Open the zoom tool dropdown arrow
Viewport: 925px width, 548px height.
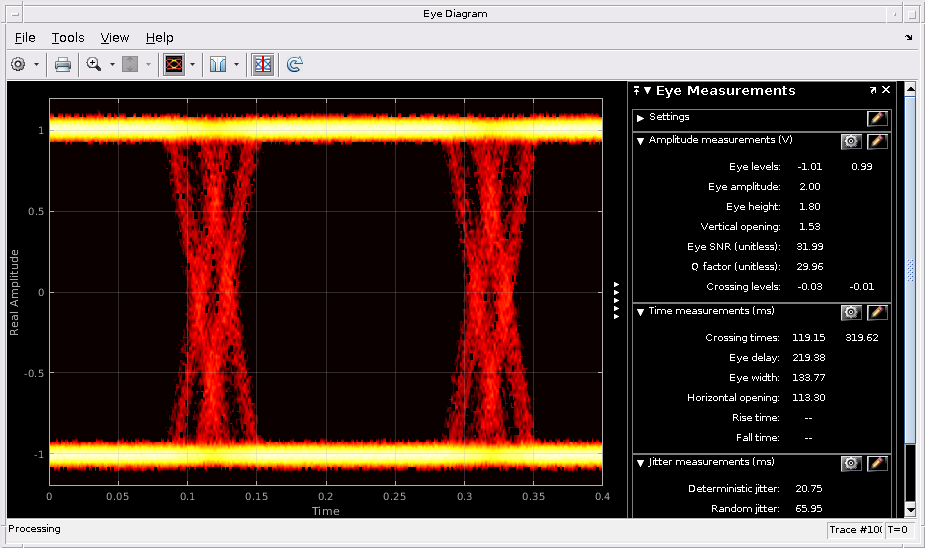tap(112, 64)
